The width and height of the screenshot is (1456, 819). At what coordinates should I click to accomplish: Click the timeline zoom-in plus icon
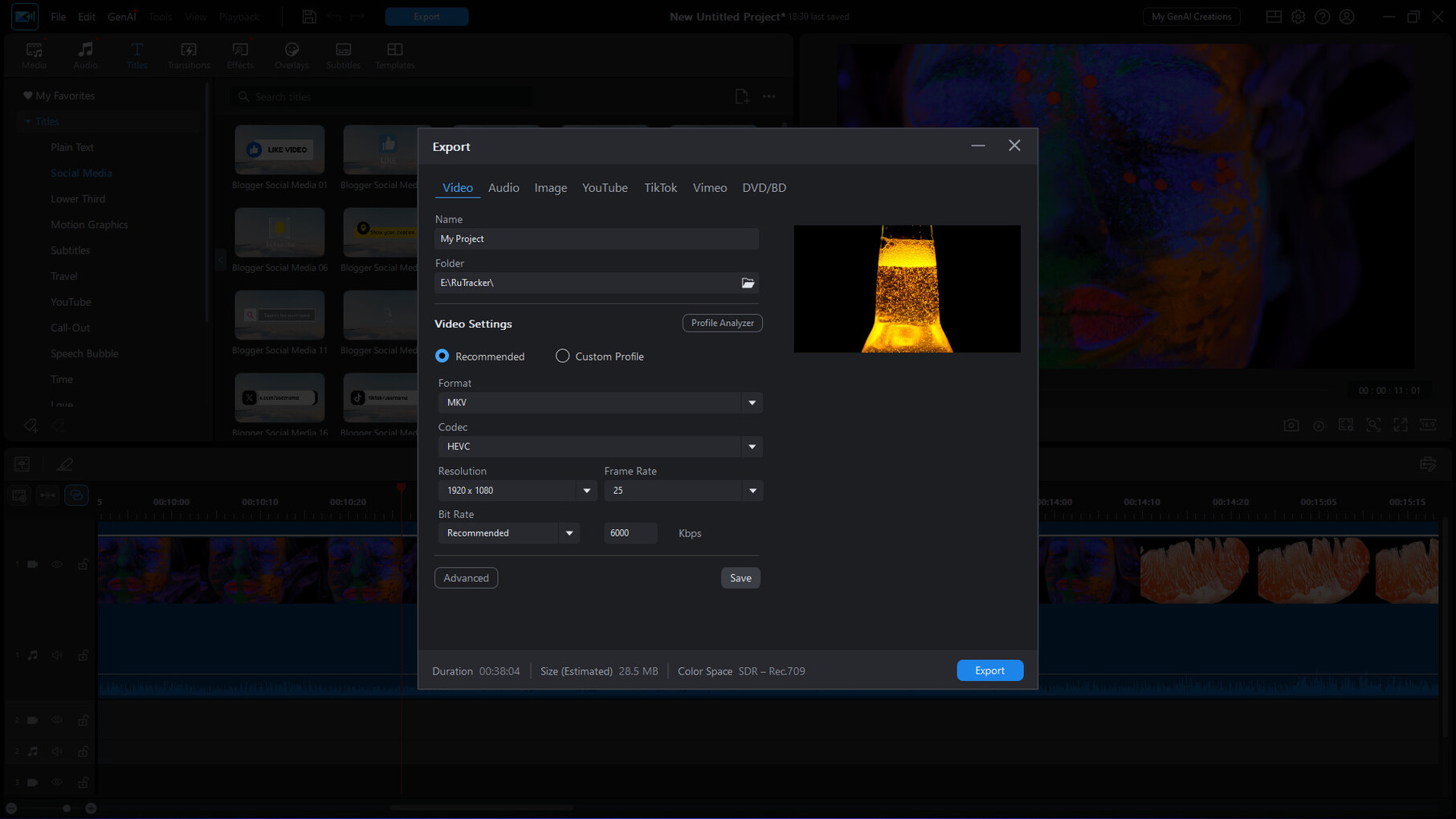coord(91,809)
